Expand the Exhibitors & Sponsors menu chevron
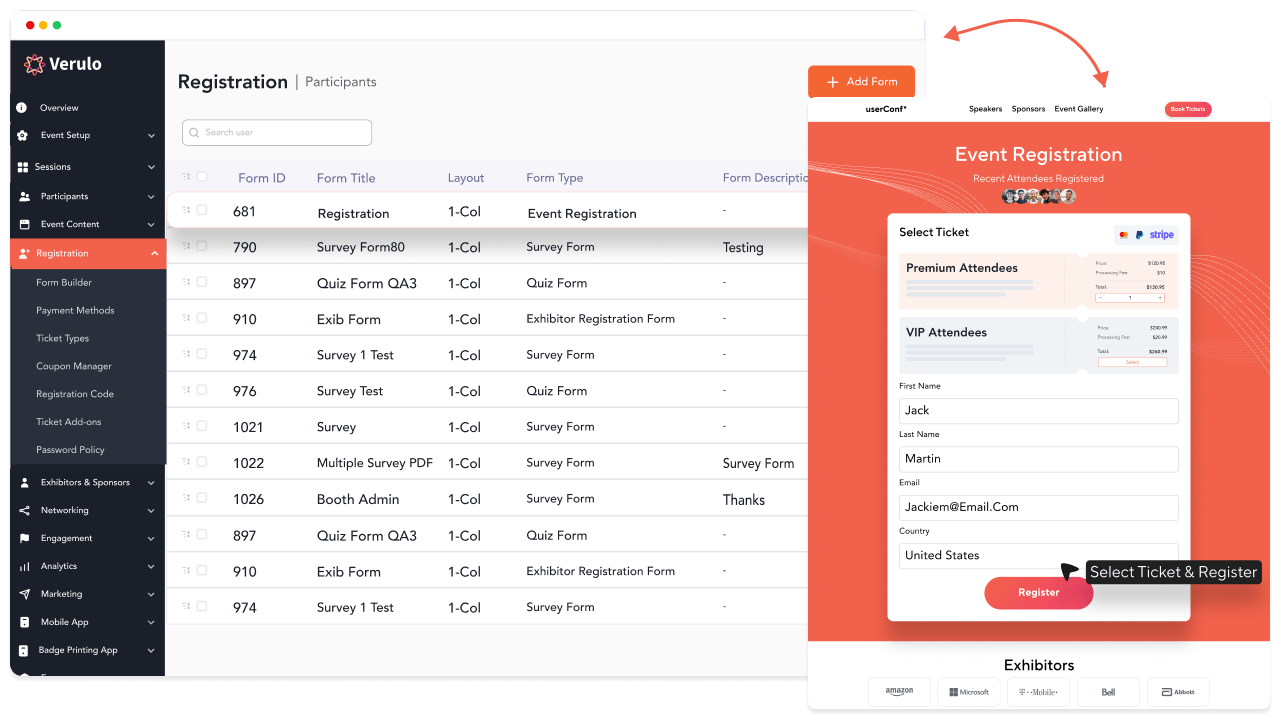 pyautogui.click(x=151, y=483)
